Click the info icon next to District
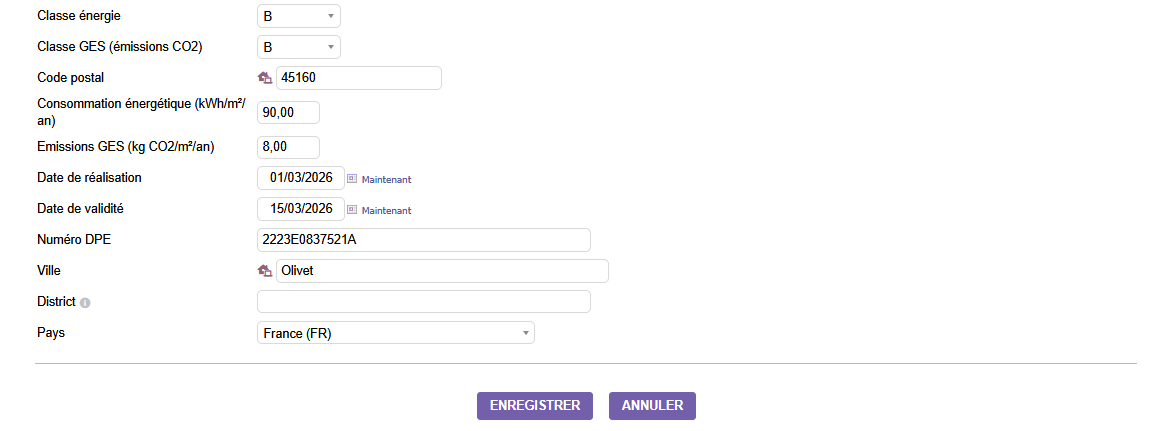This screenshot has width=1160, height=431. tap(85, 302)
